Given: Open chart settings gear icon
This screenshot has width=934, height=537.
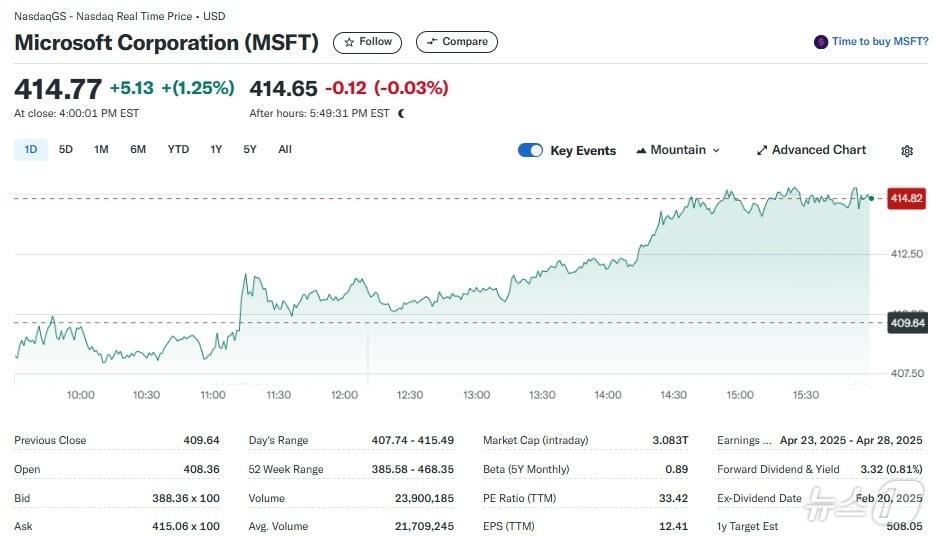Looking at the screenshot, I should 907,151.
